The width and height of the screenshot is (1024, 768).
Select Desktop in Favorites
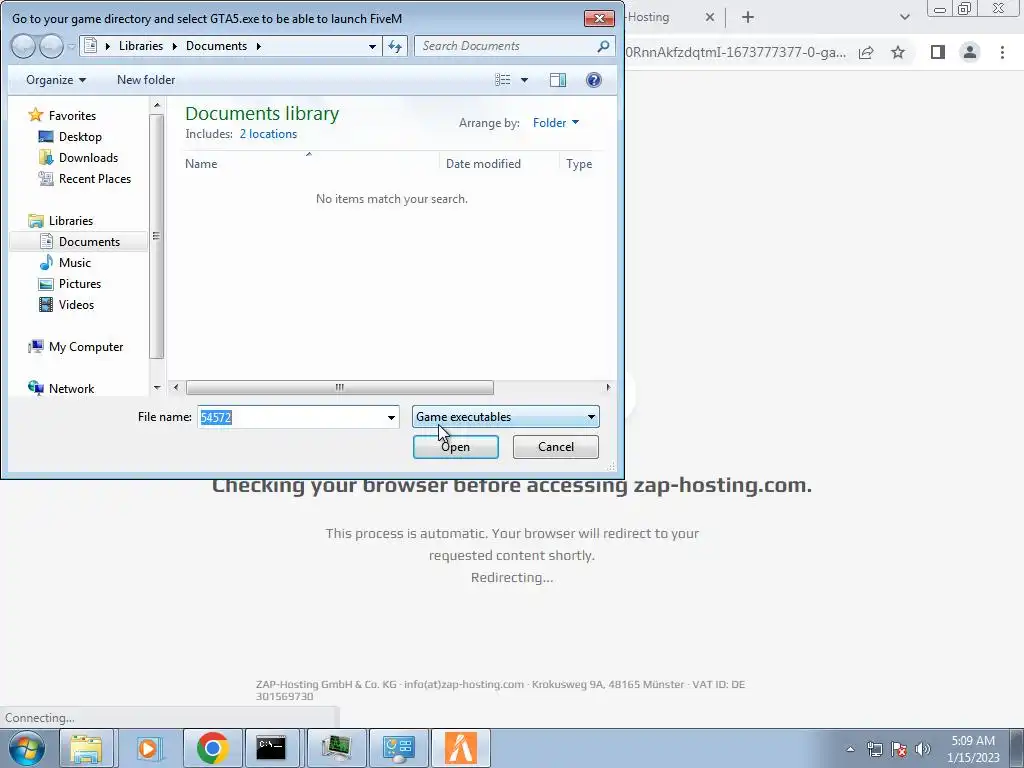[x=80, y=136]
